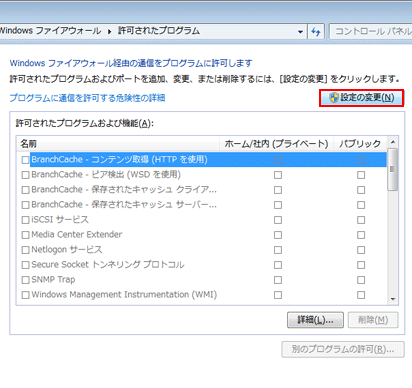
Task: Click パブリック column header
Action: point(360,144)
